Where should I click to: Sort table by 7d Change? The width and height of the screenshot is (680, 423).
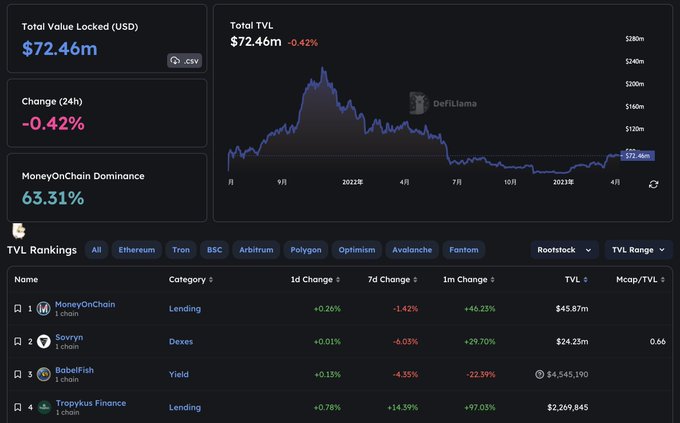click(x=392, y=279)
